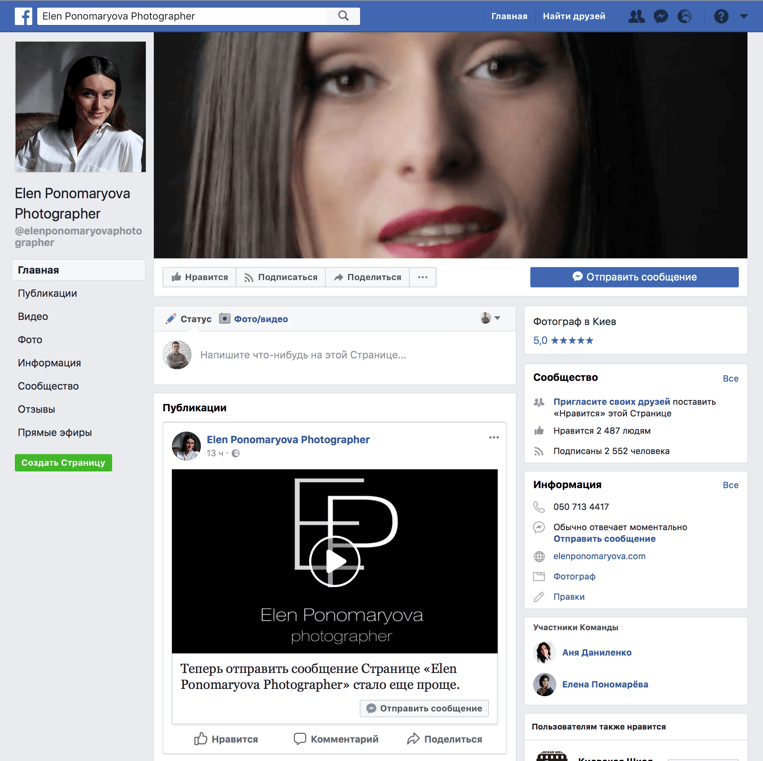Screen dimensions: 763x761
Task: Click the globe icon beside website
Action: click(539, 556)
